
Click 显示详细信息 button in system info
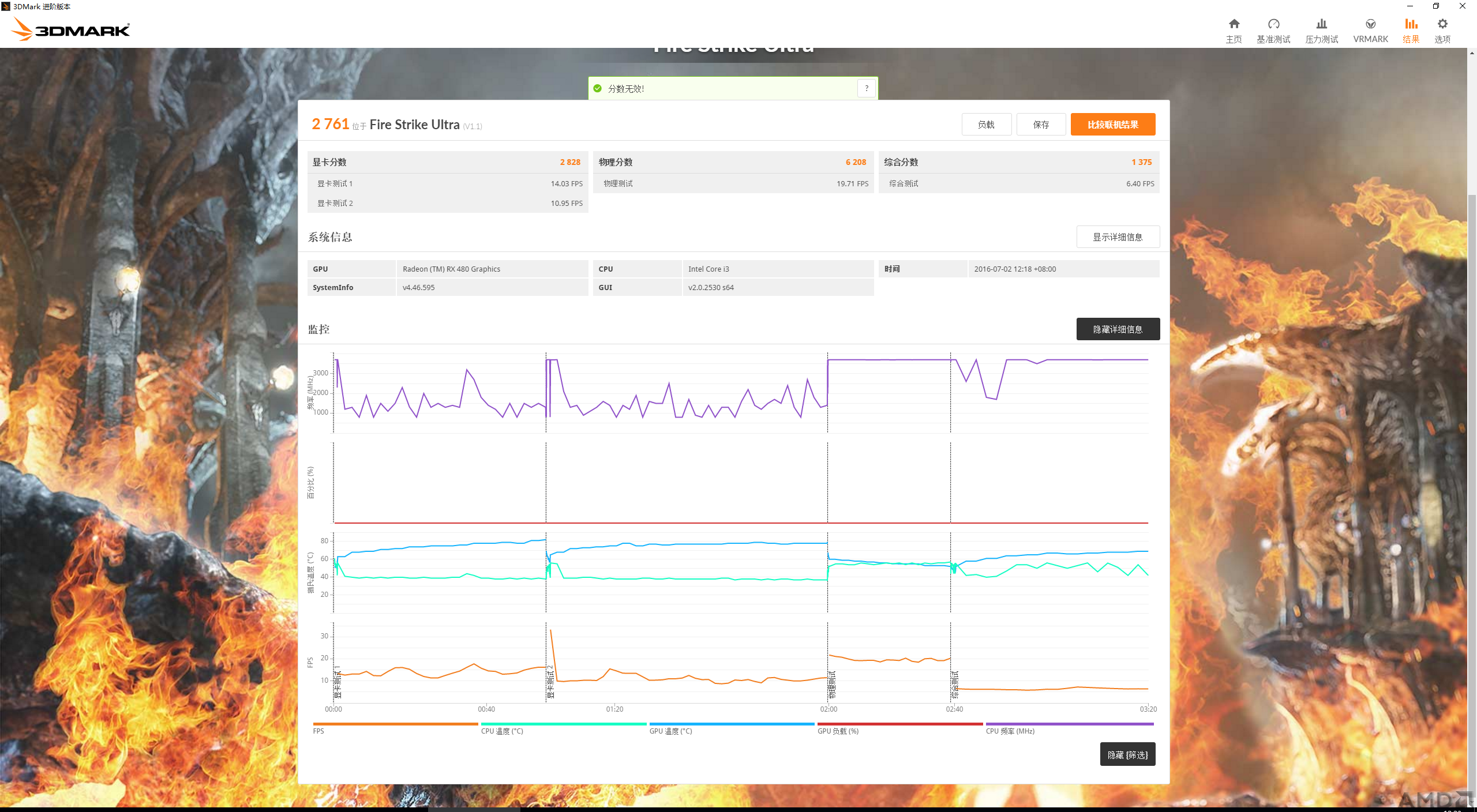[1118, 237]
